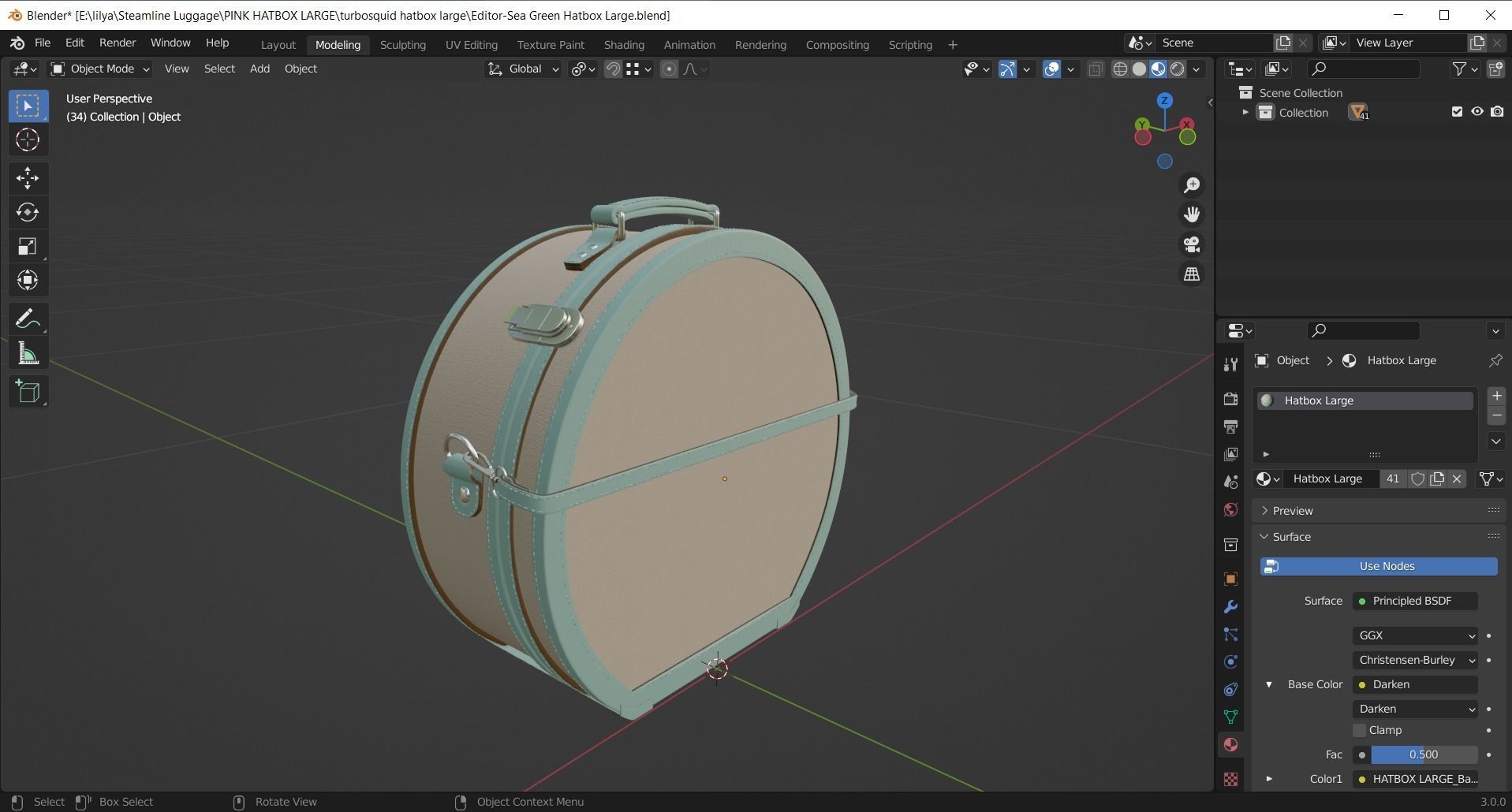Open the Physics properties tab
The image size is (1512, 812).
(1230, 661)
